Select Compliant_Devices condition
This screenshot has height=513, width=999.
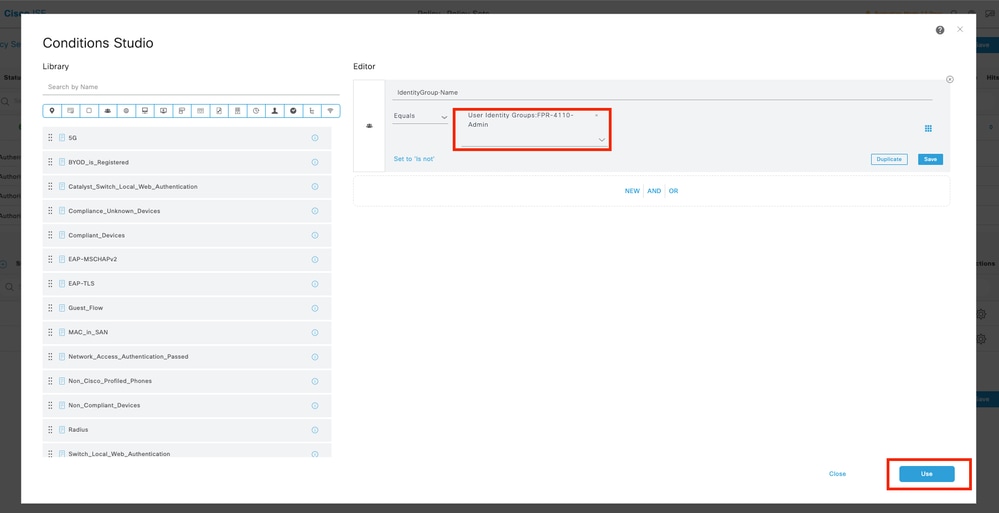[187, 235]
